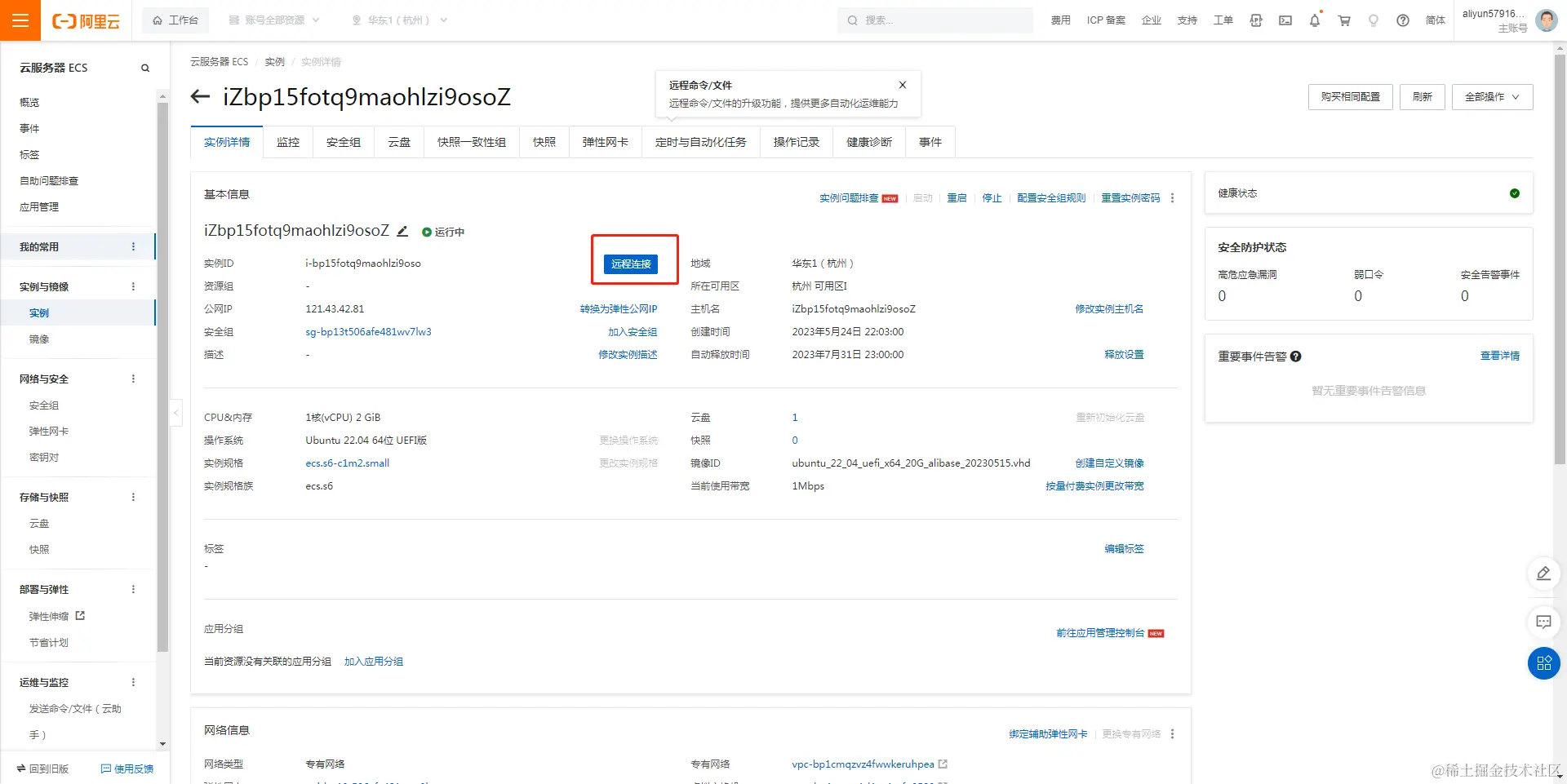Collapse the sidebar with arrow handle
The width and height of the screenshot is (1567, 784).
click(x=176, y=413)
